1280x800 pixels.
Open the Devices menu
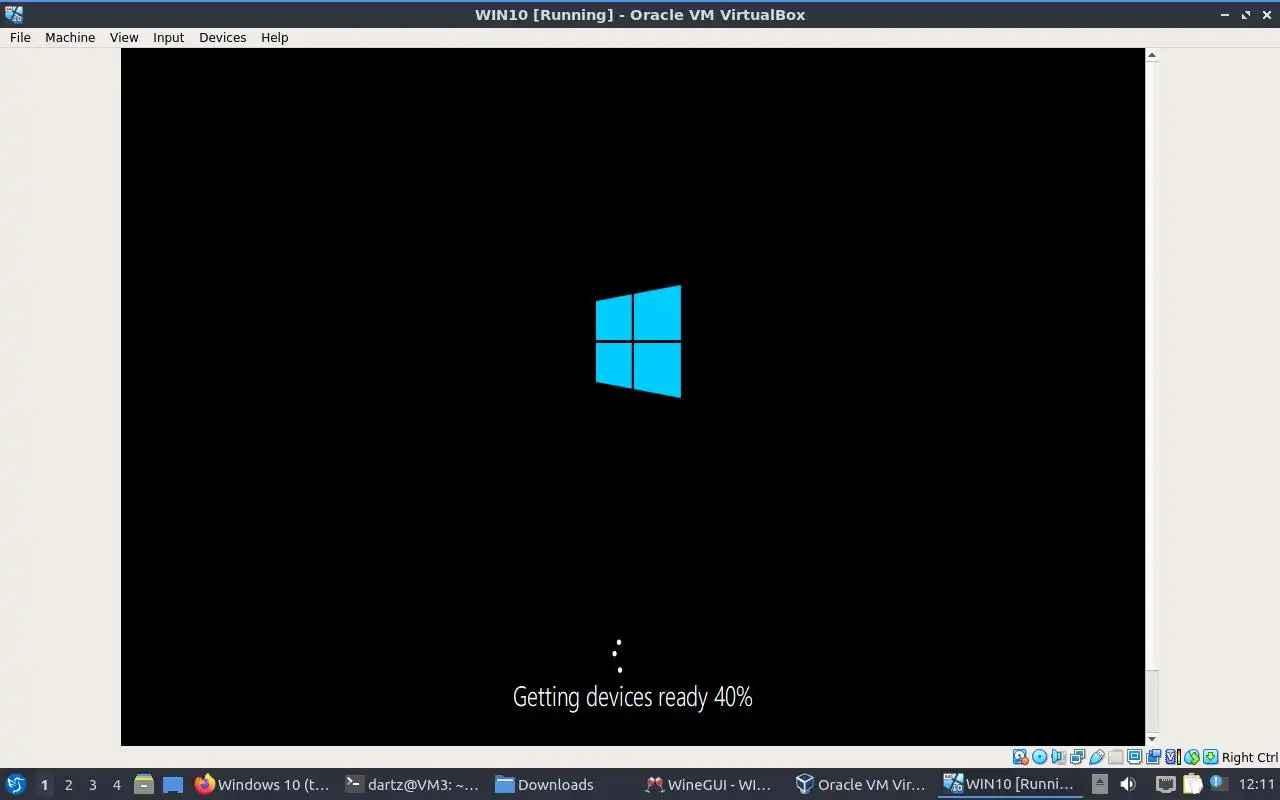coord(222,37)
